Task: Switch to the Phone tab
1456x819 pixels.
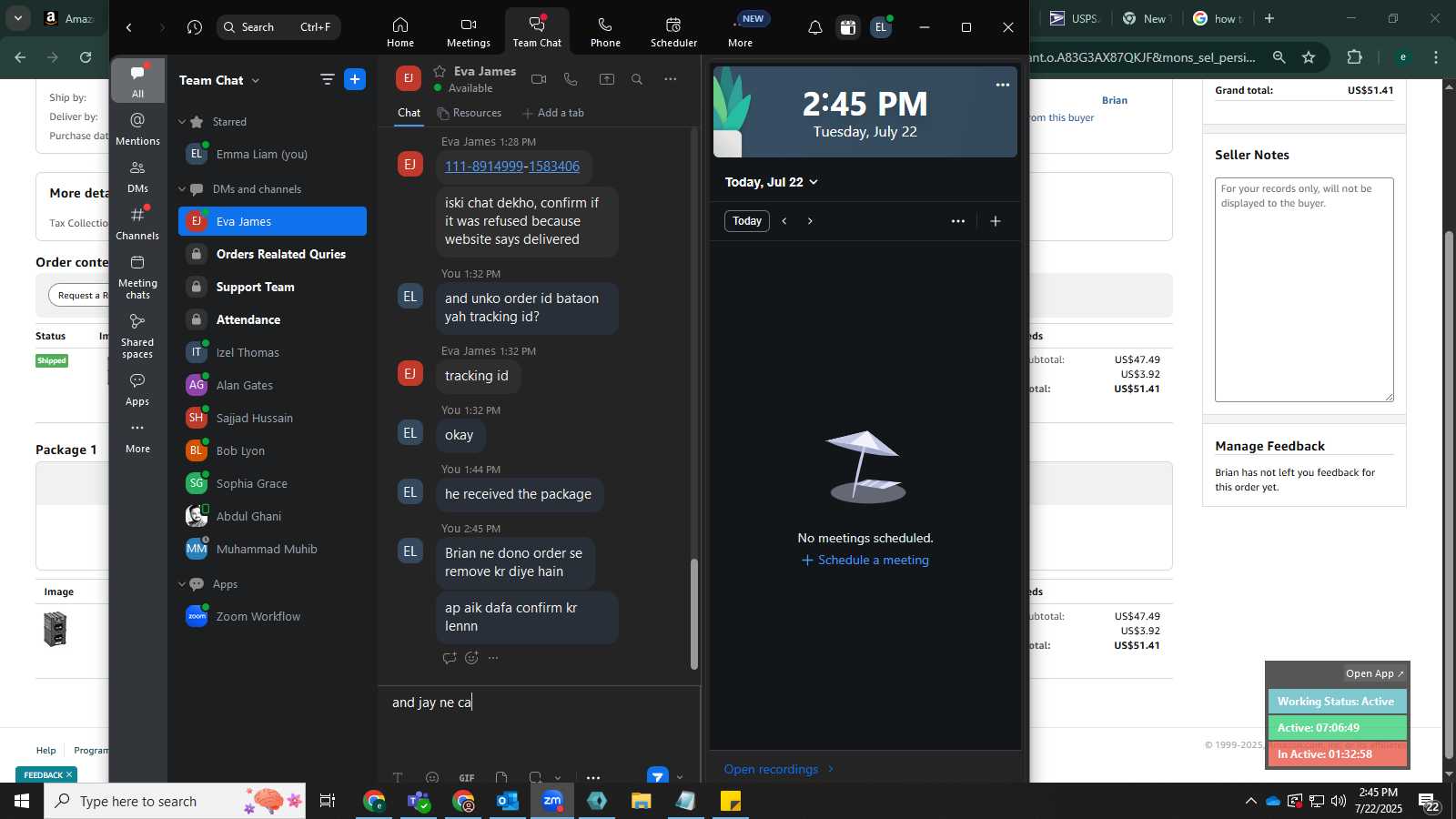Action: pos(605,32)
